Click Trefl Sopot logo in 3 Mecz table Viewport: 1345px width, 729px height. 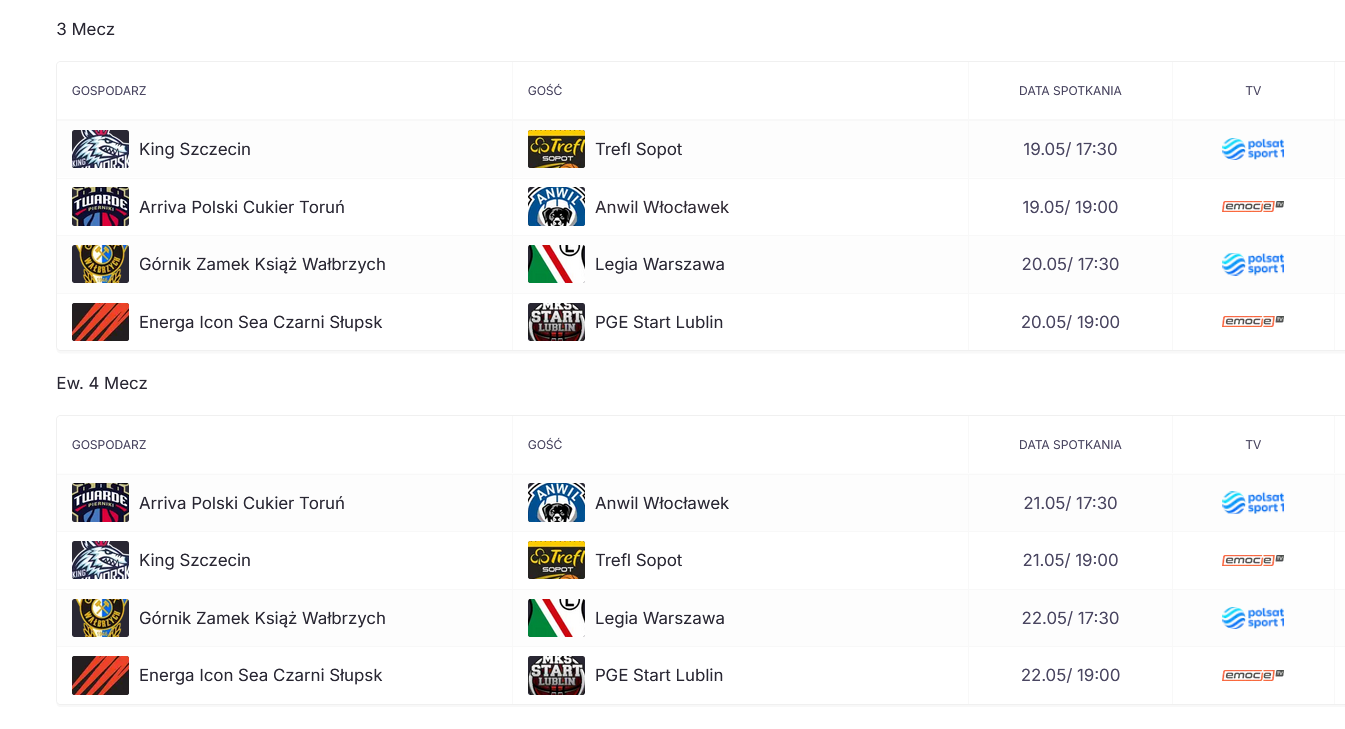[556, 149]
